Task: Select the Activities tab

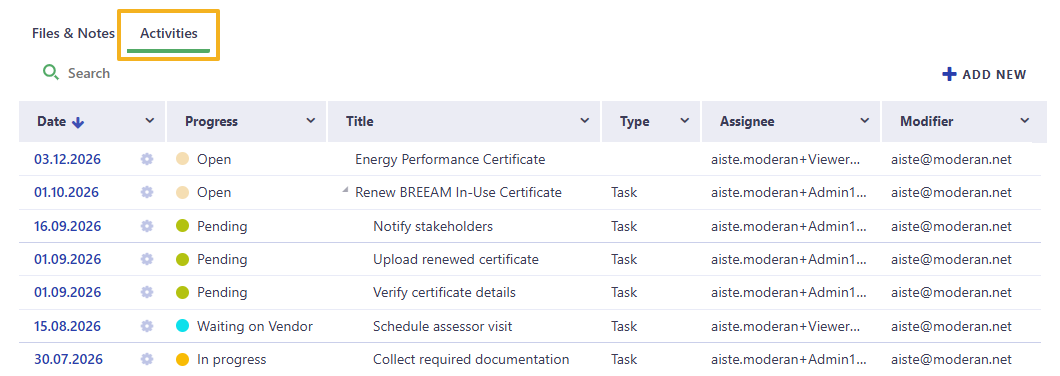Action: (x=169, y=33)
